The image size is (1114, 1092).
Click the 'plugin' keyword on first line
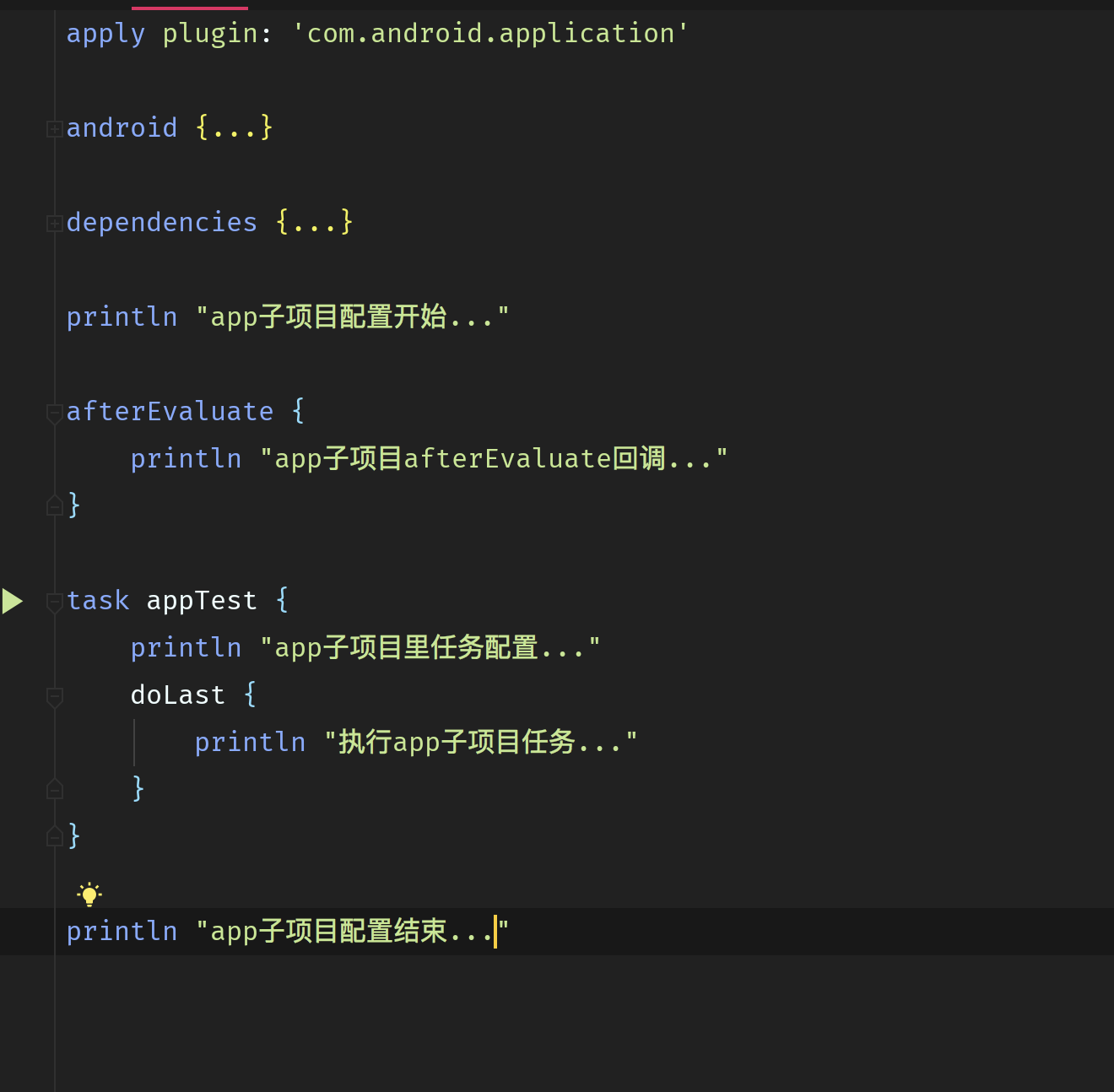[x=210, y=34]
